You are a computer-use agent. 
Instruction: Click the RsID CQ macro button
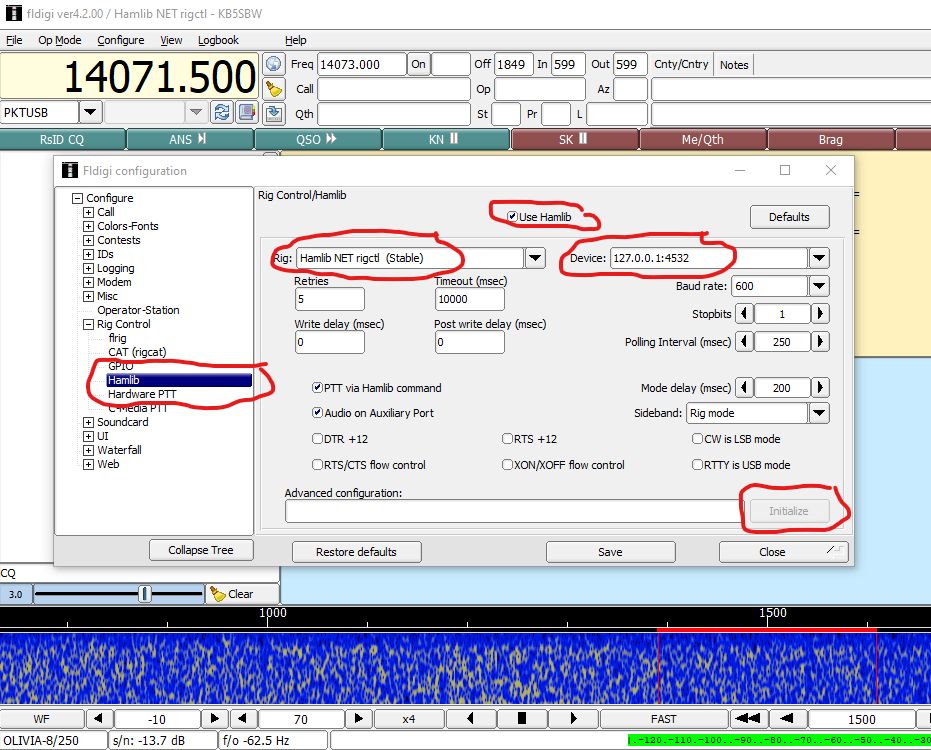pos(62,140)
